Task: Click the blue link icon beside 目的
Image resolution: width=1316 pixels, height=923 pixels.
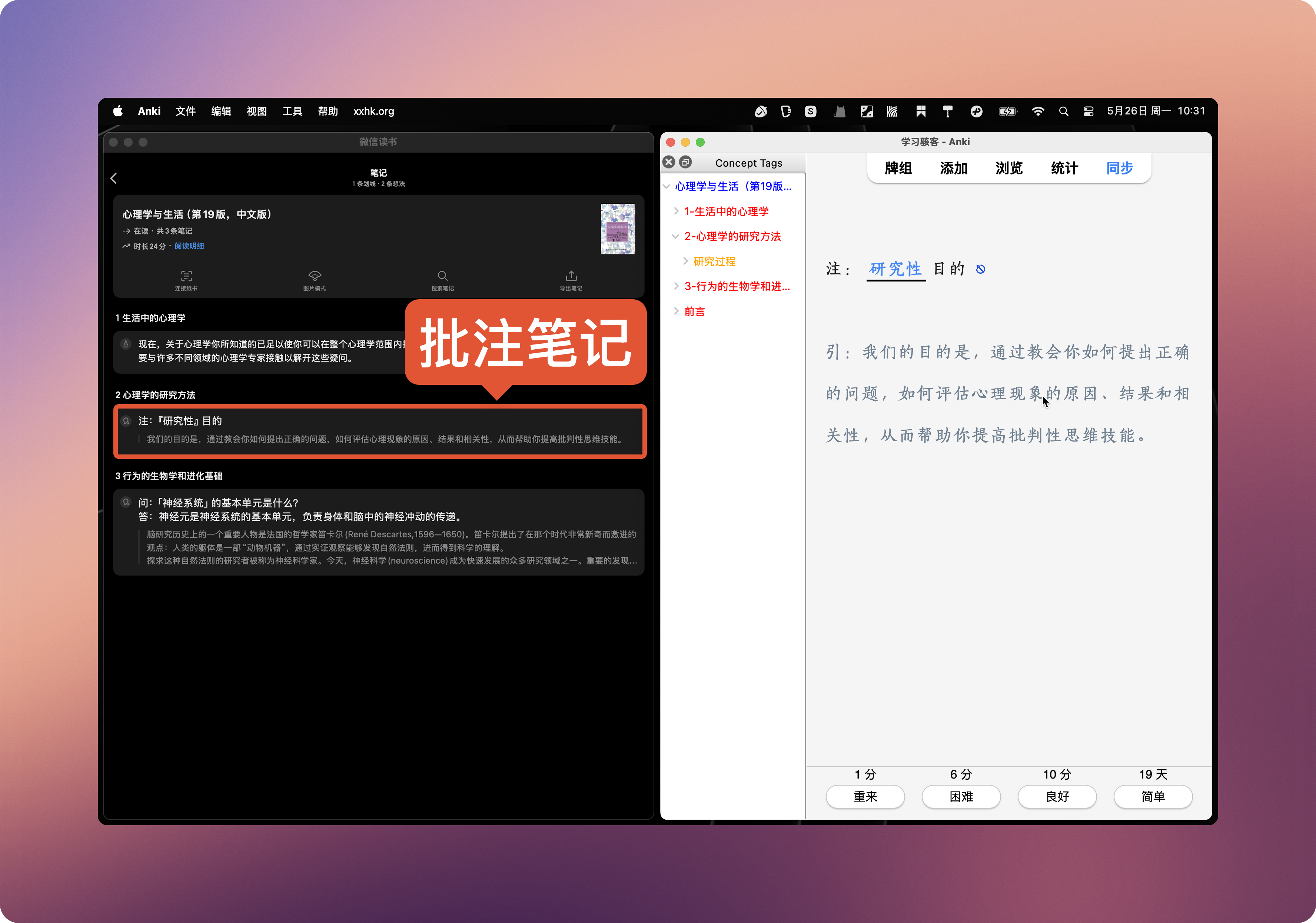Action: point(980,269)
